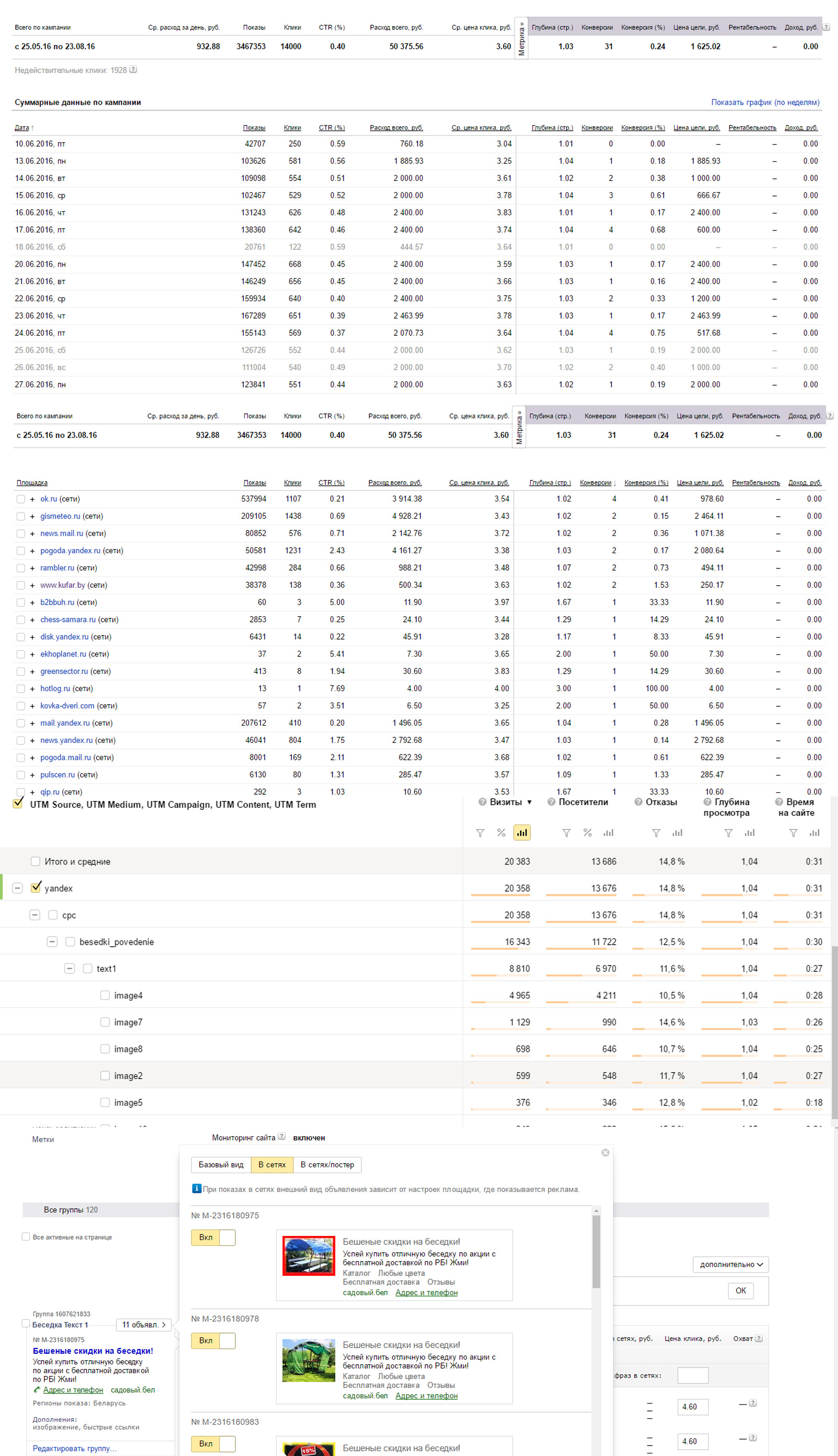The height and width of the screenshot is (1456, 838).
Task: Uncheck the UTM Source grouping checkbox
Action: (18, 803)
